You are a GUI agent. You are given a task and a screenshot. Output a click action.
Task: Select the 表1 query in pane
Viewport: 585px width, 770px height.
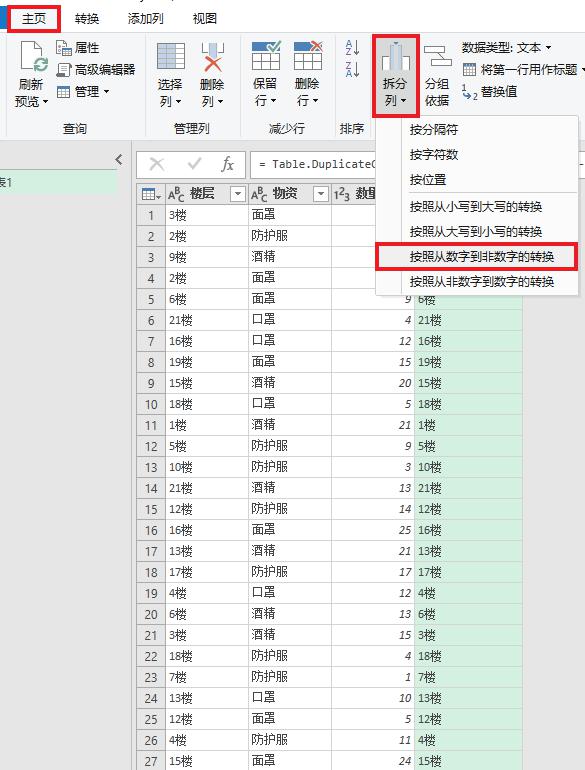58,183
